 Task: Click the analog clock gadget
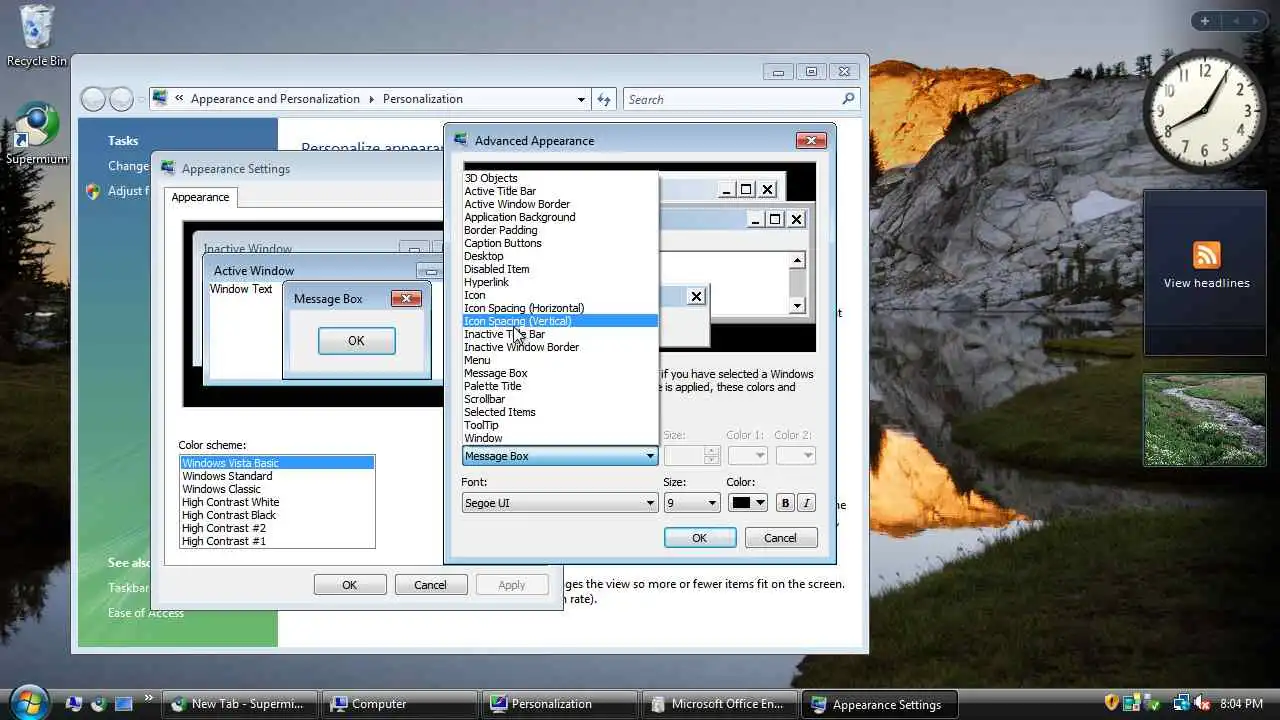[x=1204, y=109]
